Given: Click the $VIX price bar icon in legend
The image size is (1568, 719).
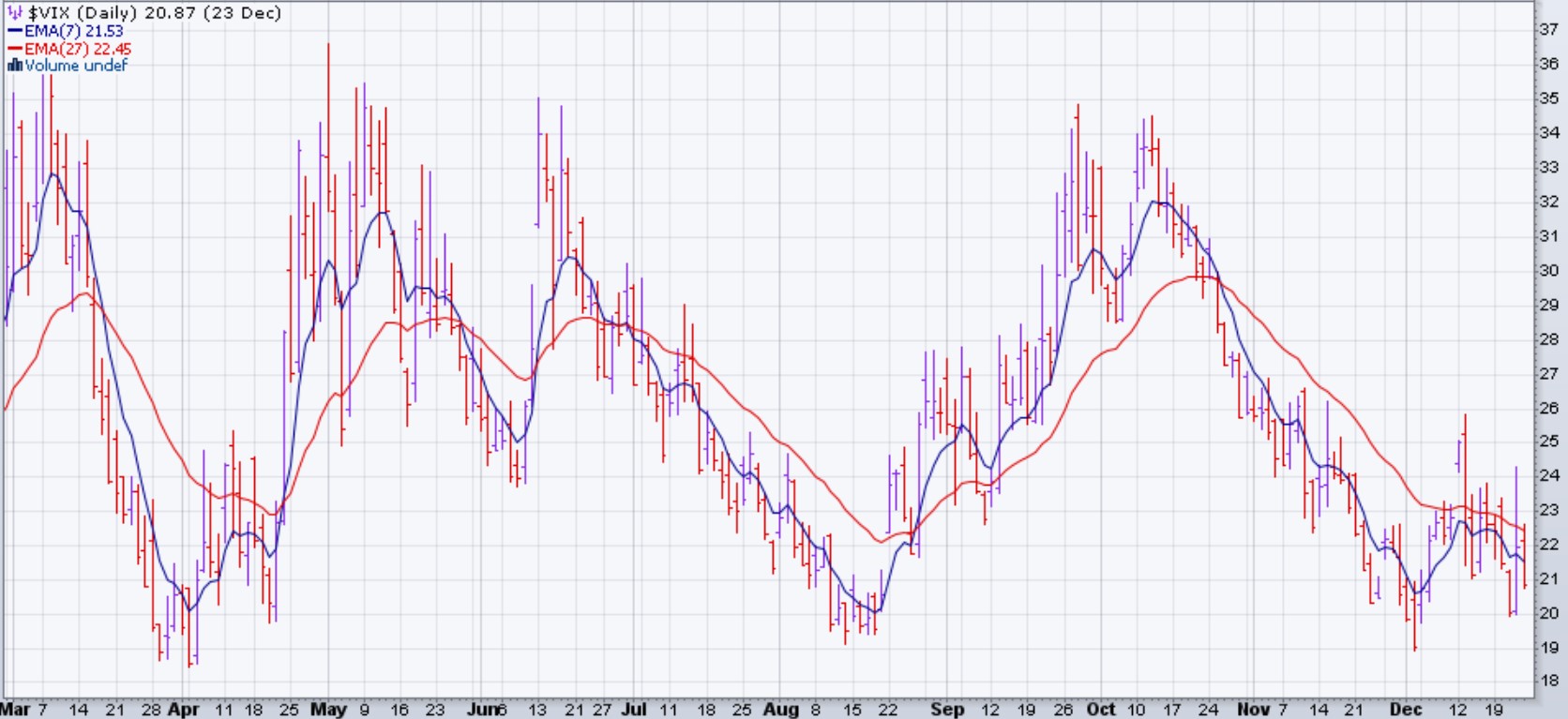Looking at the screenshot, I should (15, 13).
